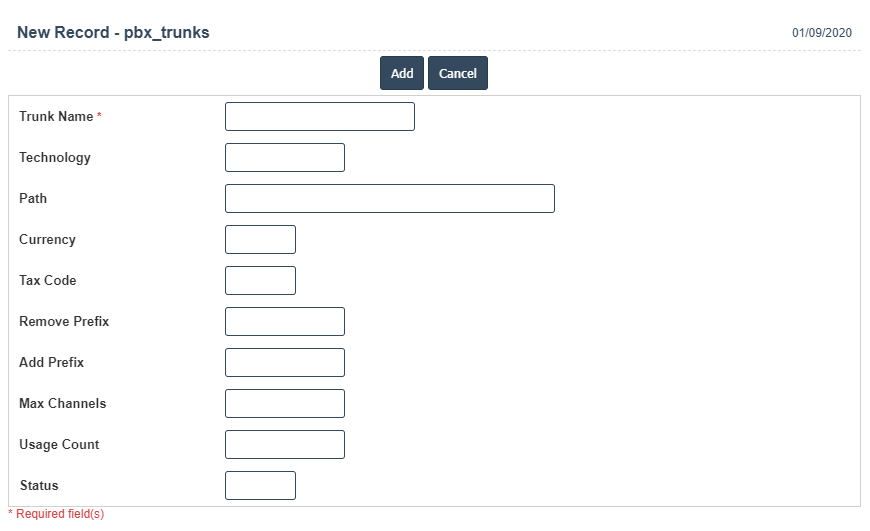Screen dimensions: 870x531
Task: Select the Add Prefix text box
Action: point(285,363)
